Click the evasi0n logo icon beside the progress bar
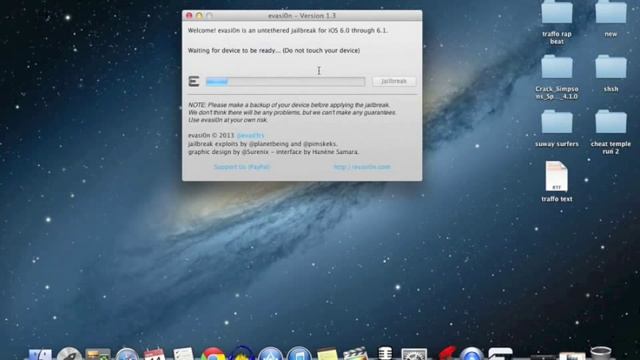 (194, 81)
